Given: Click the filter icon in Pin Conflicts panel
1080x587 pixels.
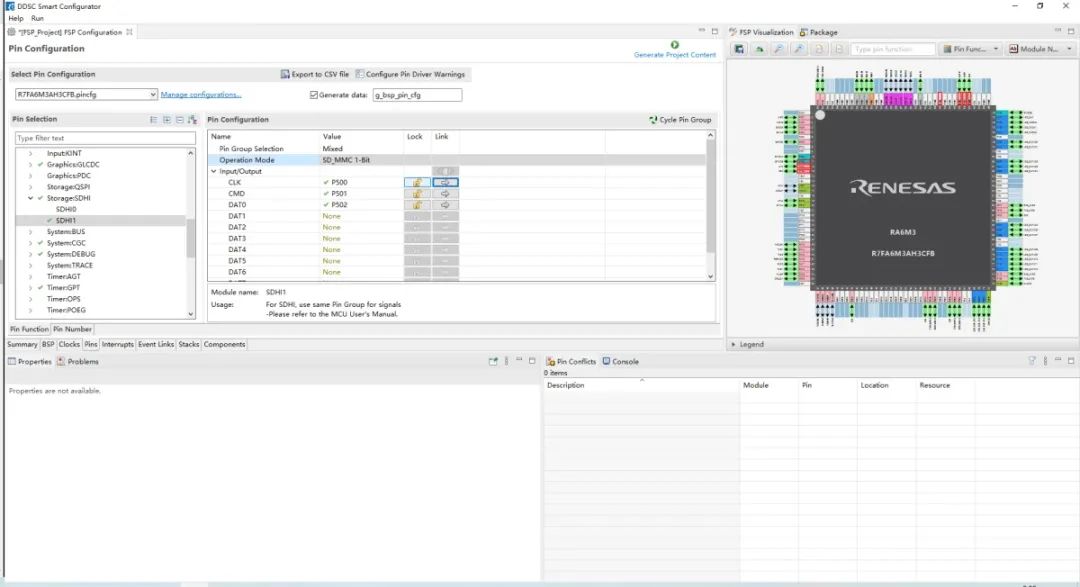Looking at the screenshot, I should [x=1032, y=361].
